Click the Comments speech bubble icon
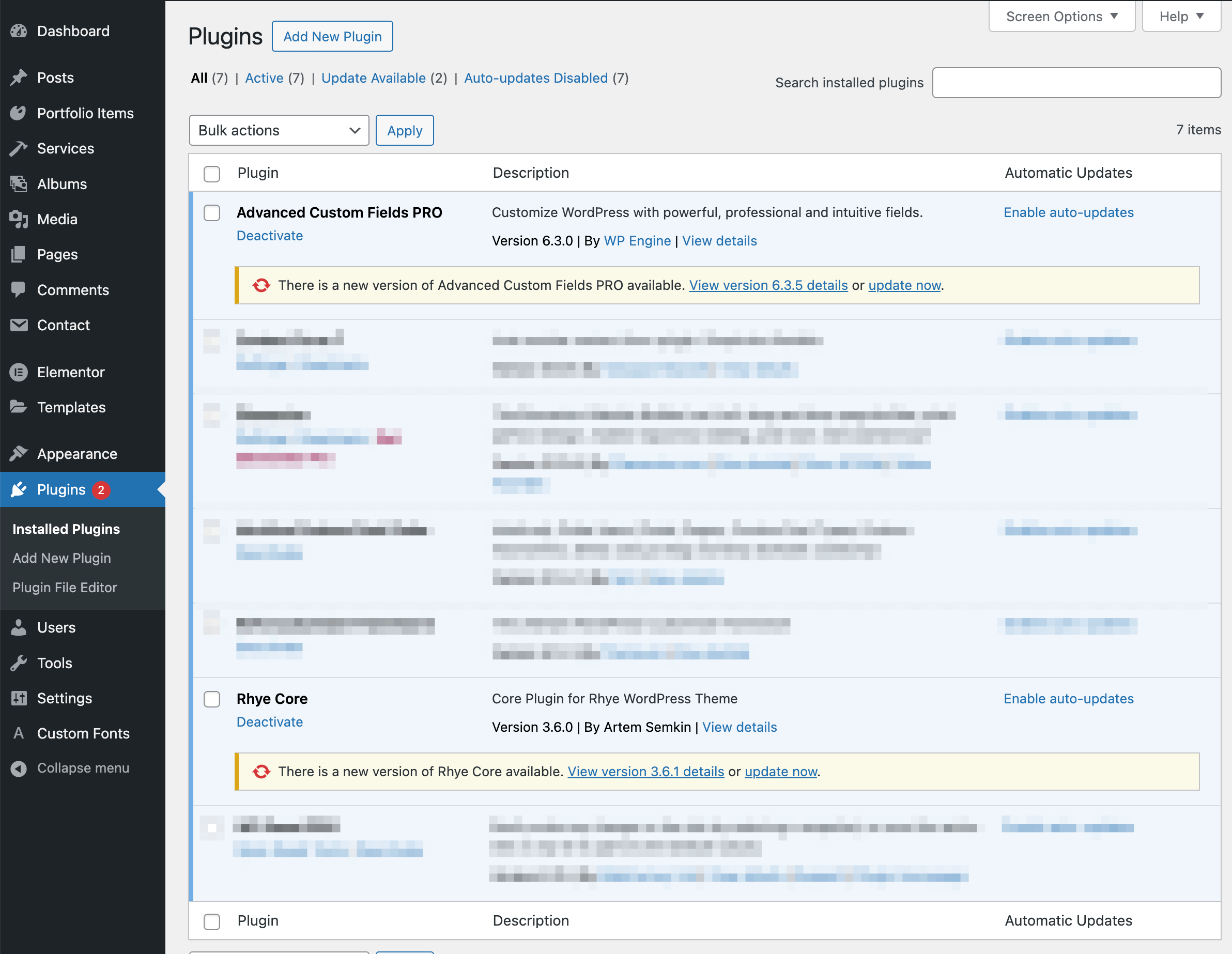Viewport: 1232px width, 954px height. pos(19,289)
